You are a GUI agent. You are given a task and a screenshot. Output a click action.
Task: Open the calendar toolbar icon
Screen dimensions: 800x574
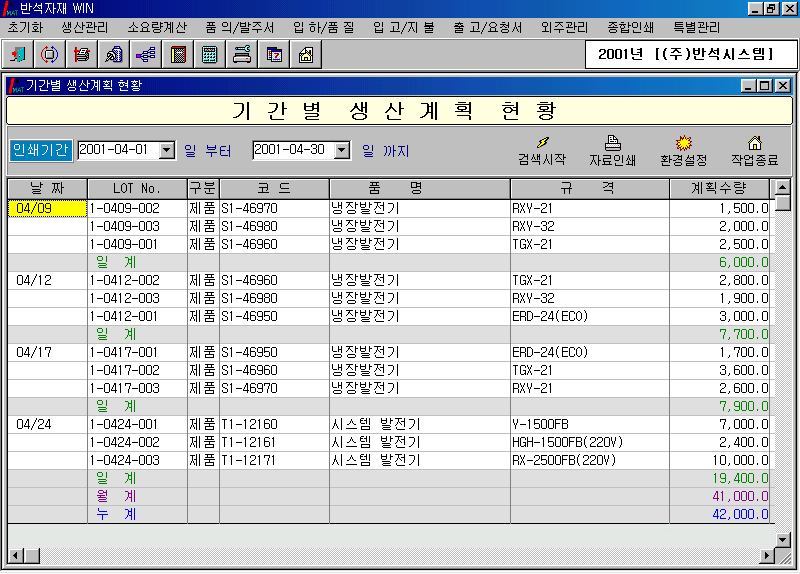(273, 54)
